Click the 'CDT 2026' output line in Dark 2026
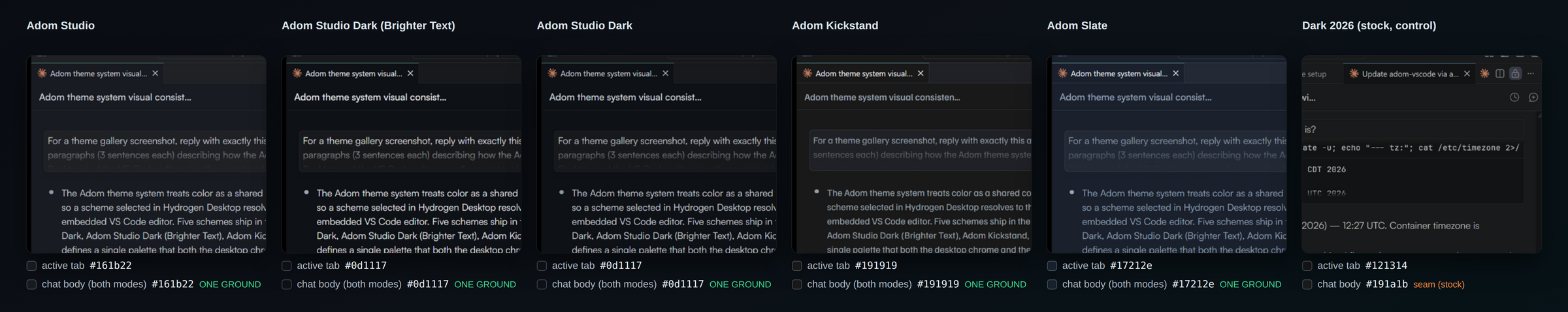1568x312 pixels. pos(1326,170)
